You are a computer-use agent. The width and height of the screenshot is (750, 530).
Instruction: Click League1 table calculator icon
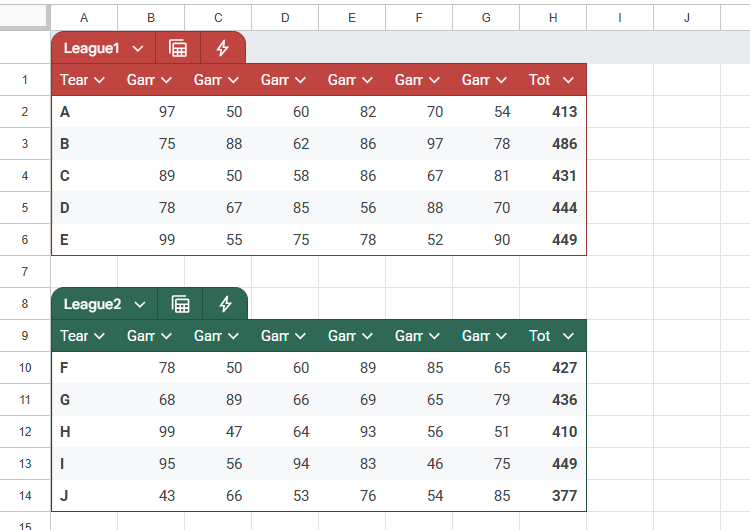tap(178, 48)
